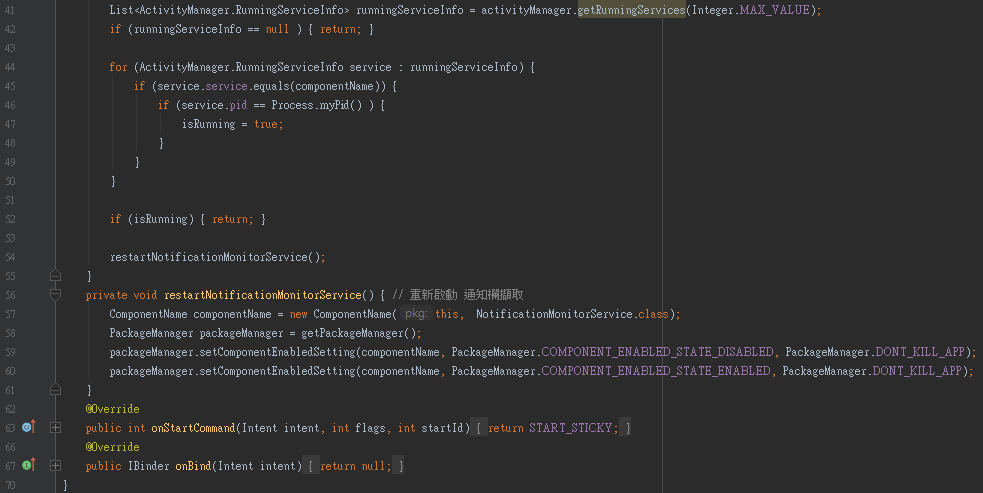Screen dimensions: 983x493
Task: Click line number 54 in the gutter
Action: [x=10, y=257]
